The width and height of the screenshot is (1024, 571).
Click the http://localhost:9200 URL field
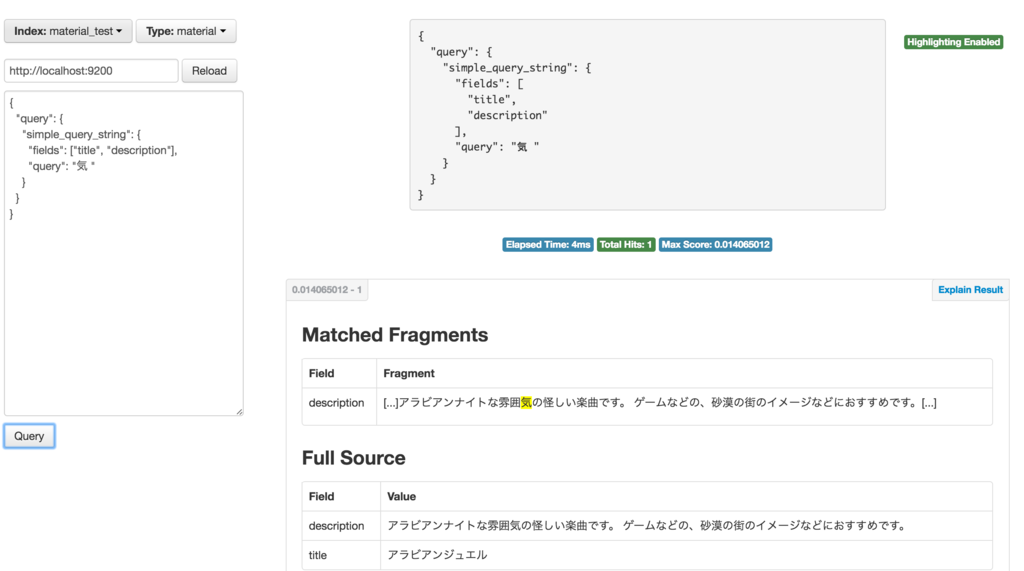(x=91, y=71)
